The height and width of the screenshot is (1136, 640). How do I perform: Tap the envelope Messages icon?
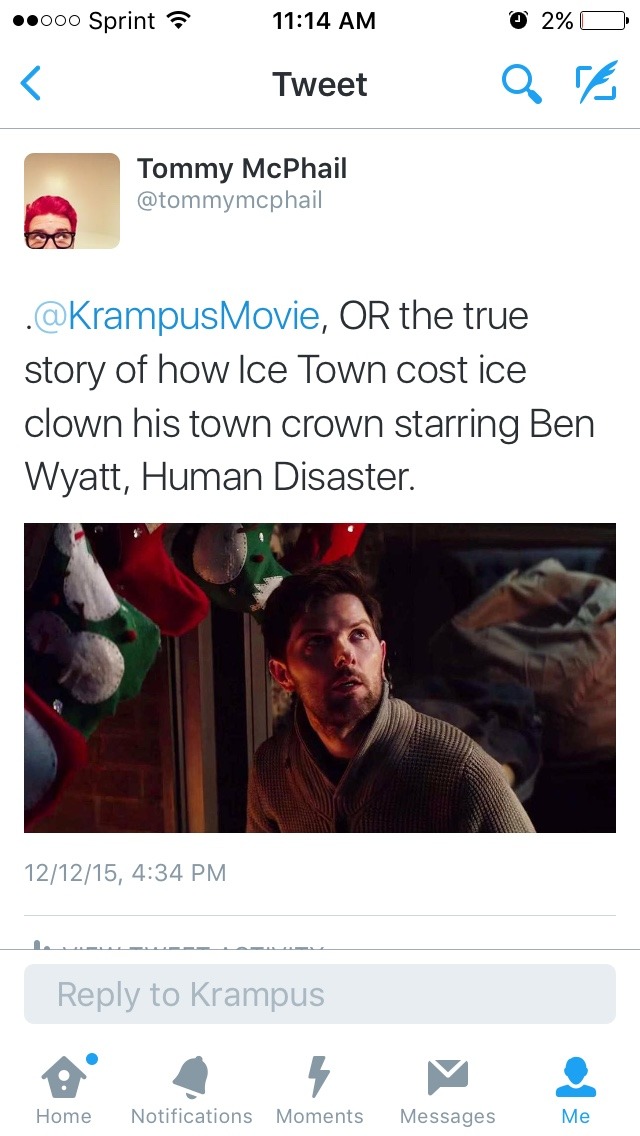point(448,1077)
